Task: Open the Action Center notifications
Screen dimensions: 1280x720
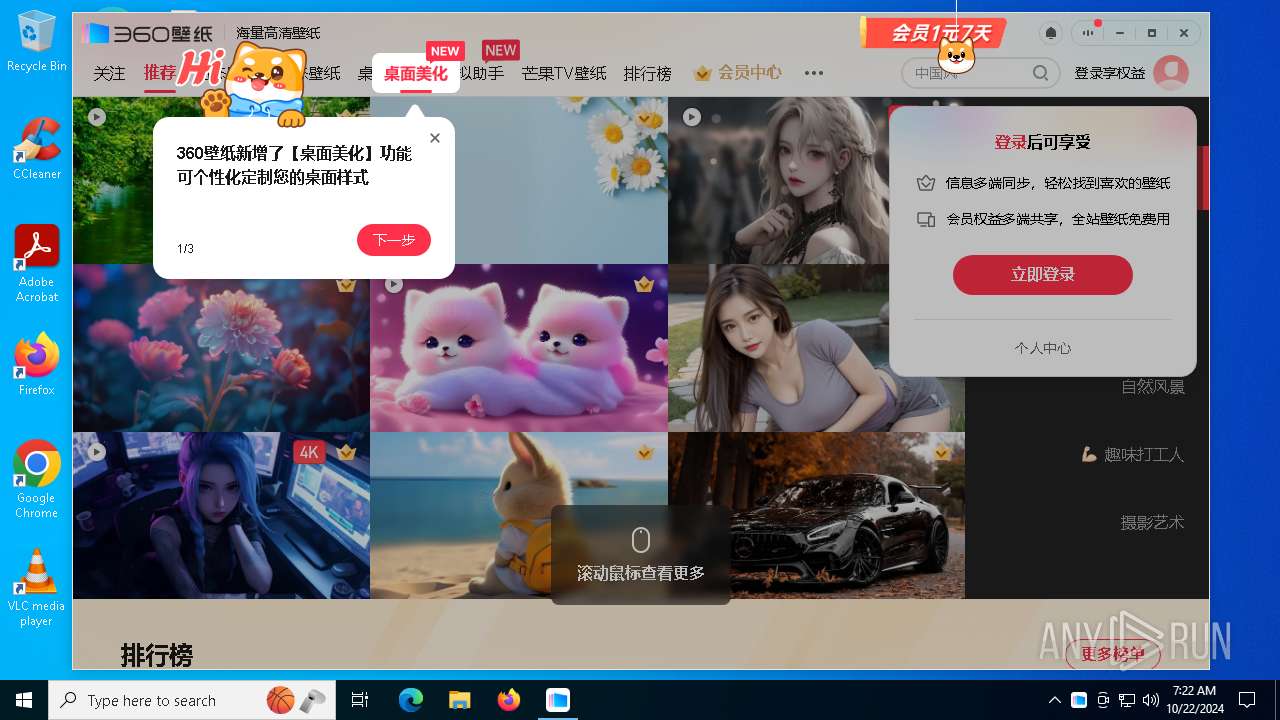Action: click(1247, 700)
